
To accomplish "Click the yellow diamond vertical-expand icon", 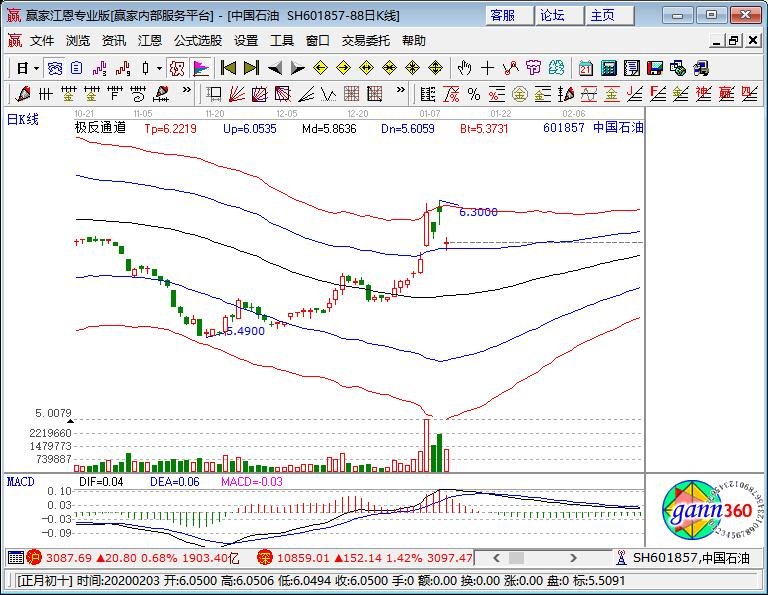I will tap(435, 68).
